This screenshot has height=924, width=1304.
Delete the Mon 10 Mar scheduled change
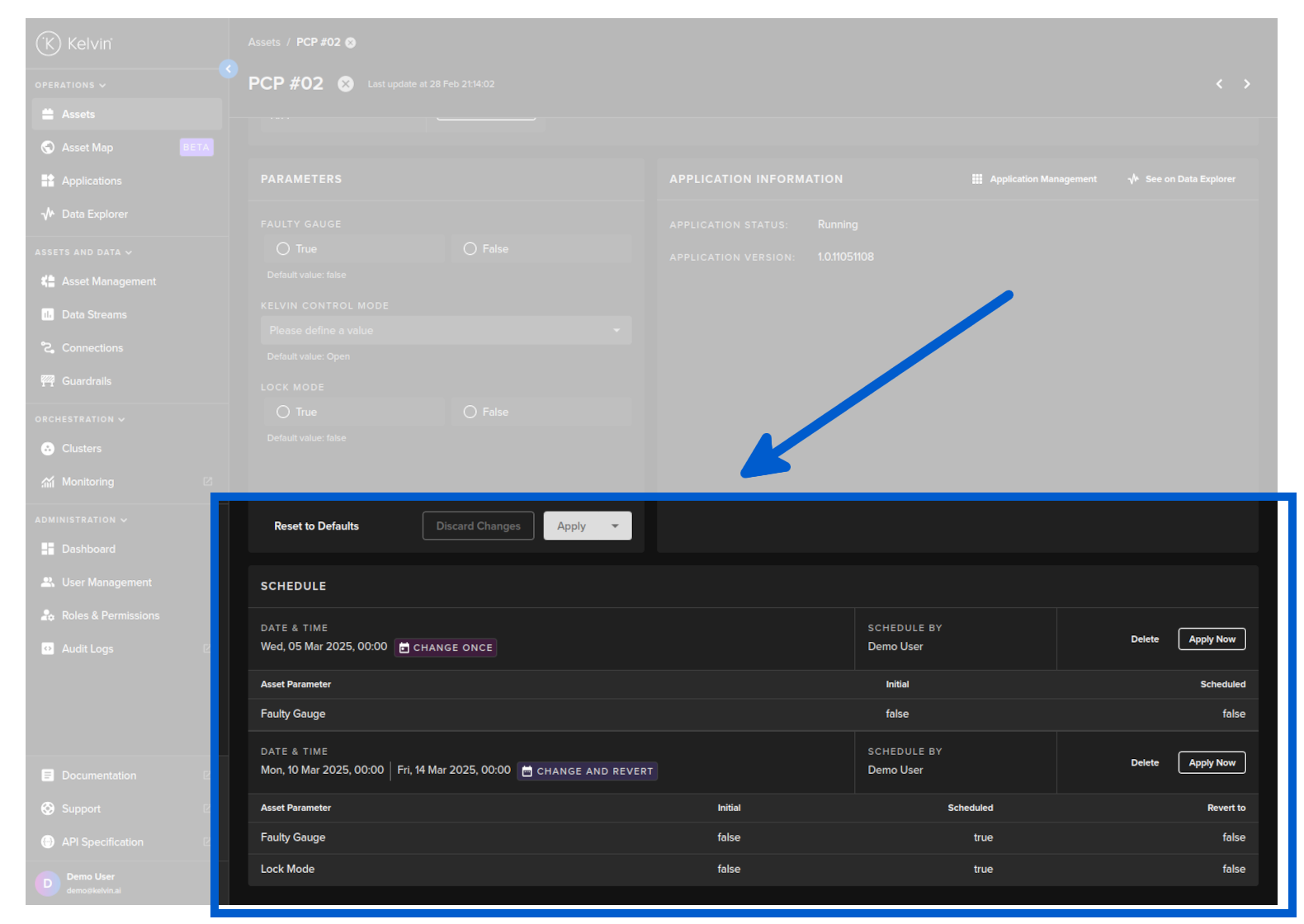click(x=1144, y=763)
